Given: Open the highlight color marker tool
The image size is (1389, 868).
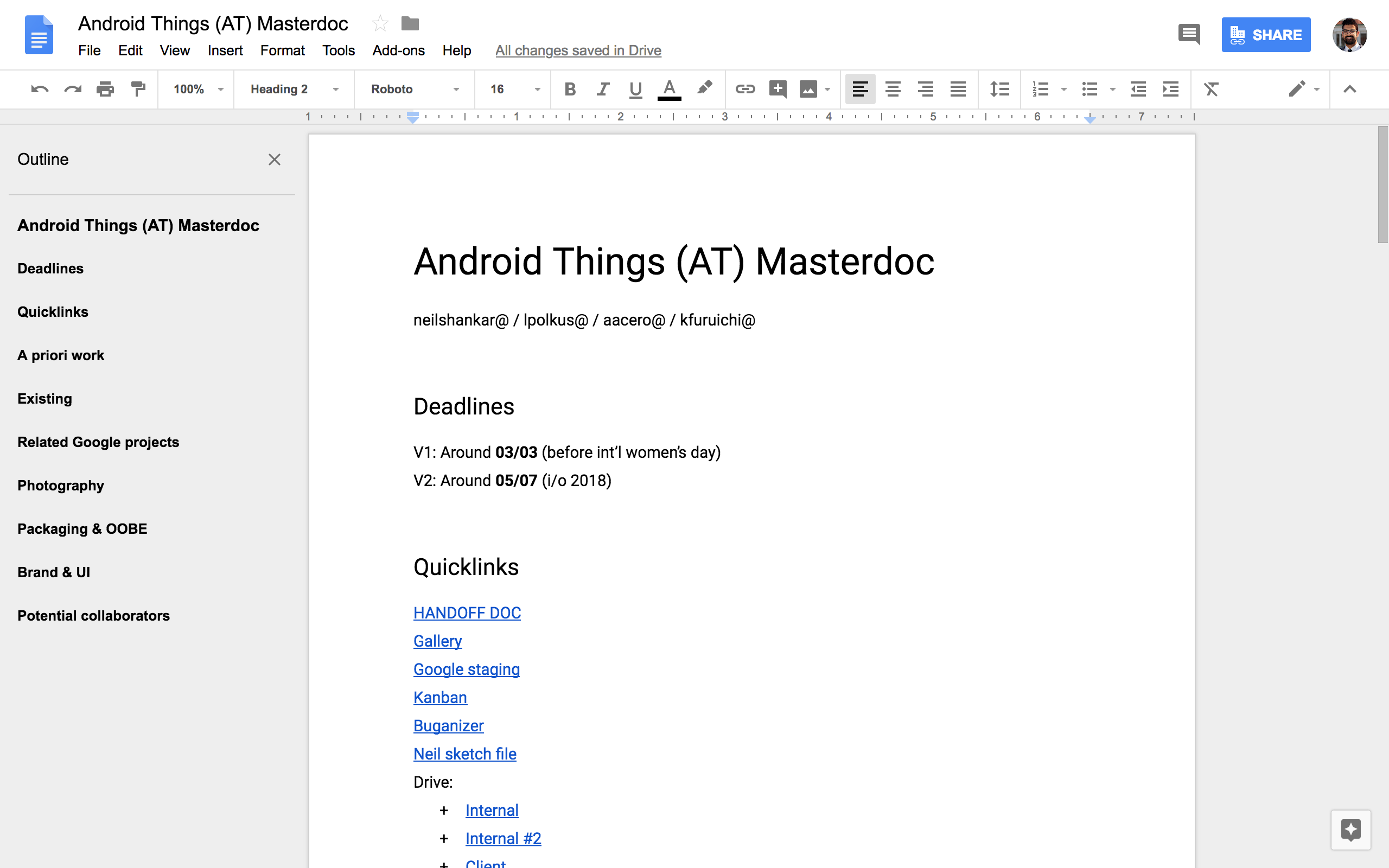Looking at the screenshot, I should point(704,88).
